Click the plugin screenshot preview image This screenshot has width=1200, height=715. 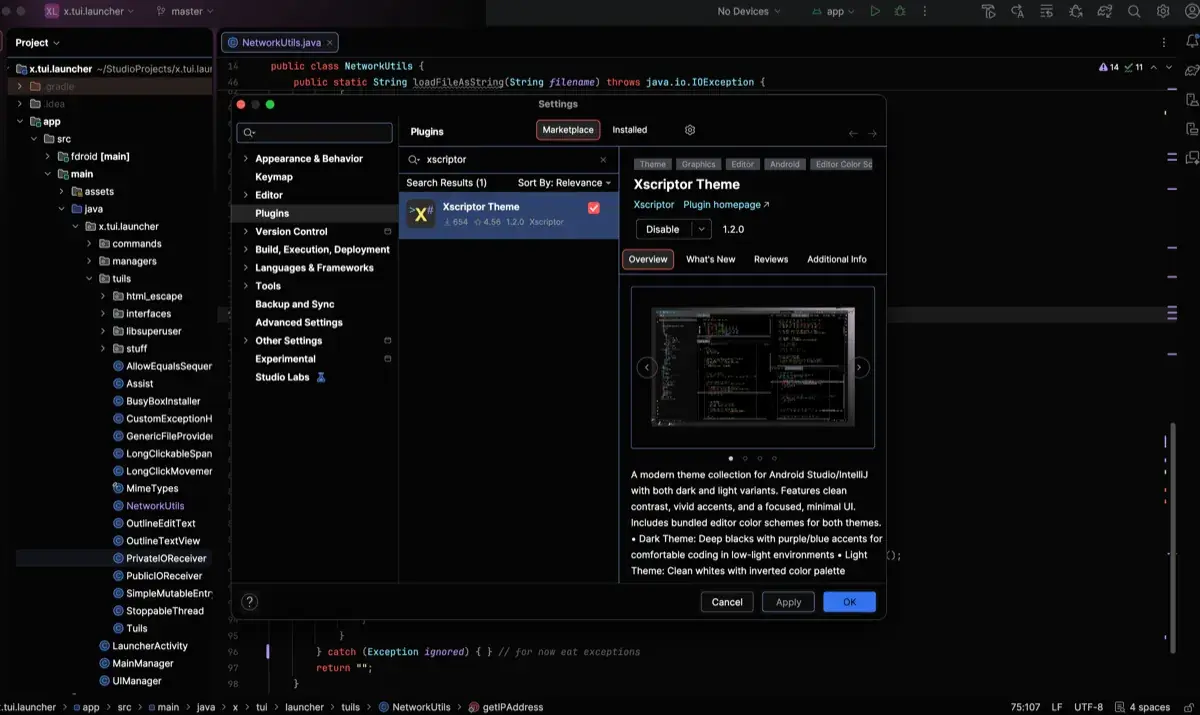tap(753, 368)
